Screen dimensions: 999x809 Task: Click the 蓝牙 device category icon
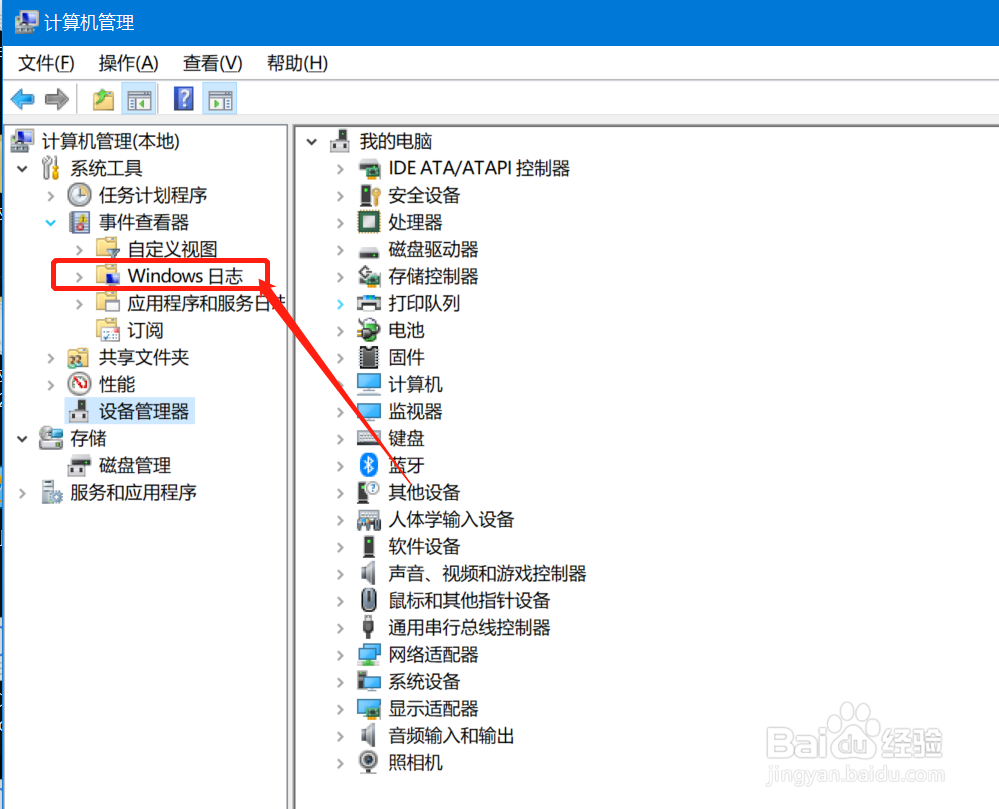(x=368, y=464)
